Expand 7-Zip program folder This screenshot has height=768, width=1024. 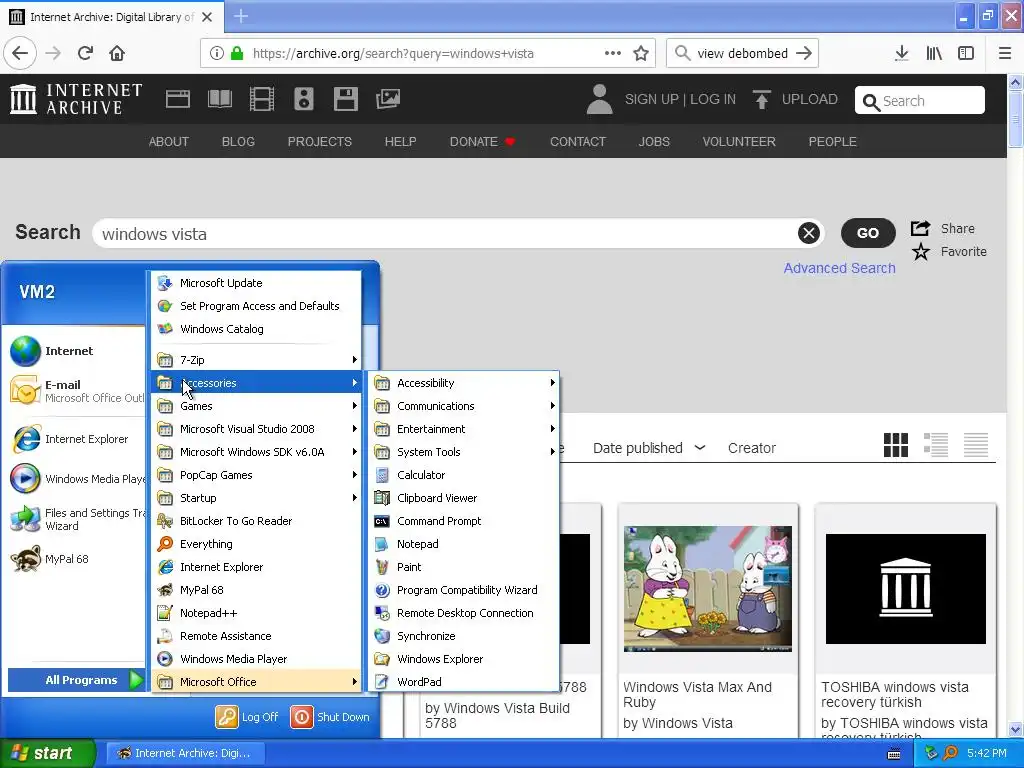coord(256,360)
